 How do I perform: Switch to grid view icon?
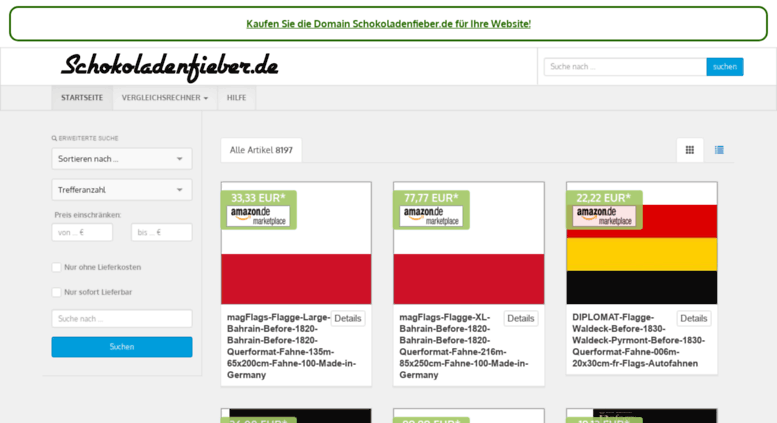[x=690, y=150]
